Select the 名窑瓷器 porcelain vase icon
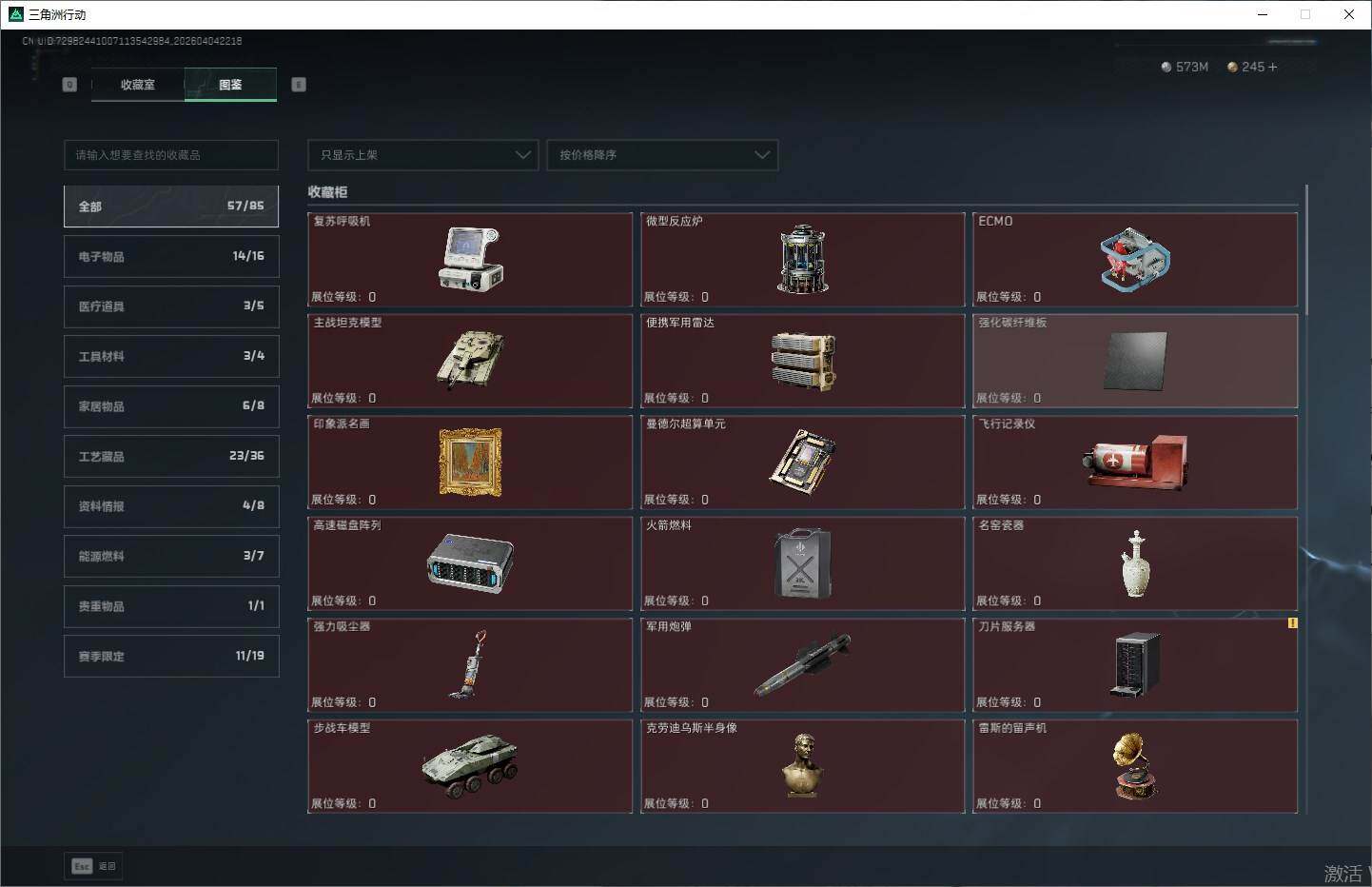This screenshot has width=1372, height=887. [1135, 563]
